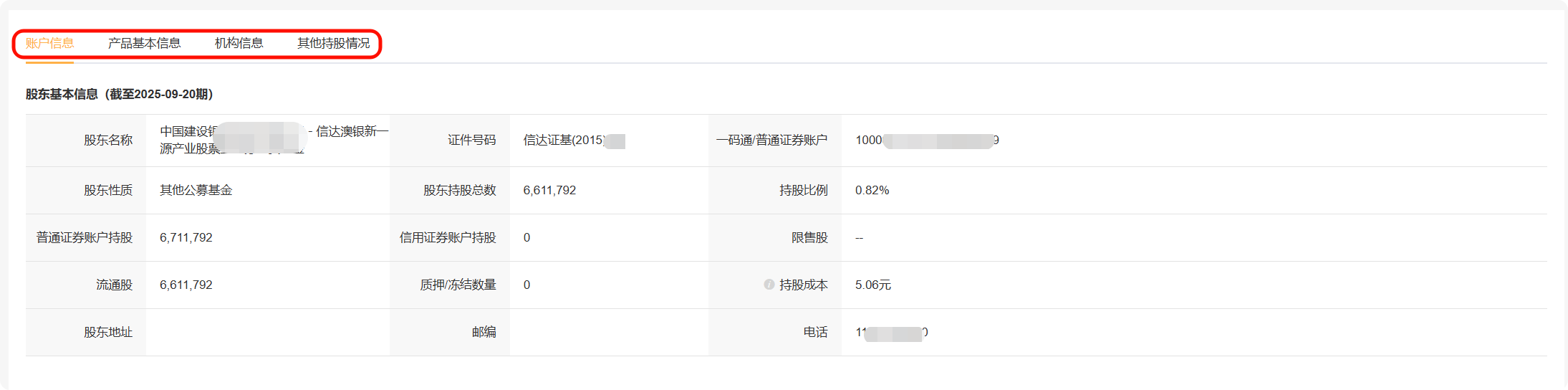Image resolution: width=1568 pixels, height=390 pixels.
Task: Click the 证件号码 field label
Action: [471, 140]
